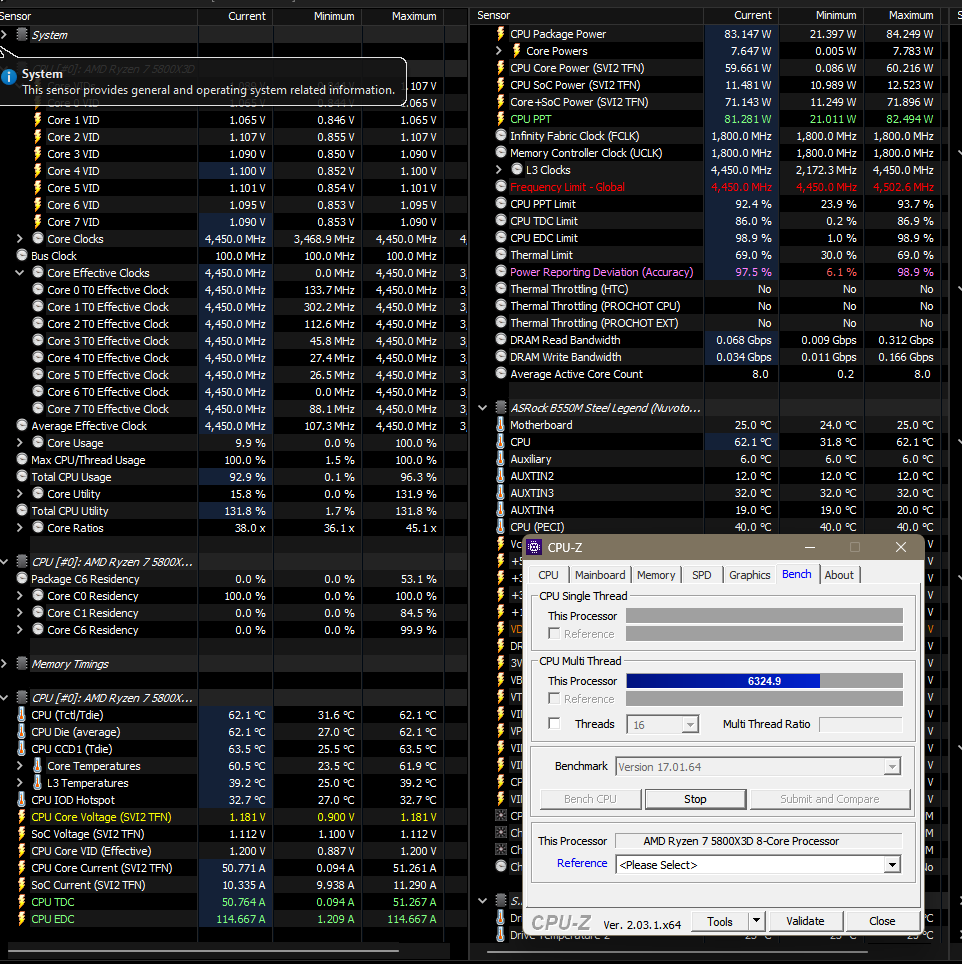Switch to the Graphics tab
This screenshot has height=964, width=962.
[x=749, y=575]
